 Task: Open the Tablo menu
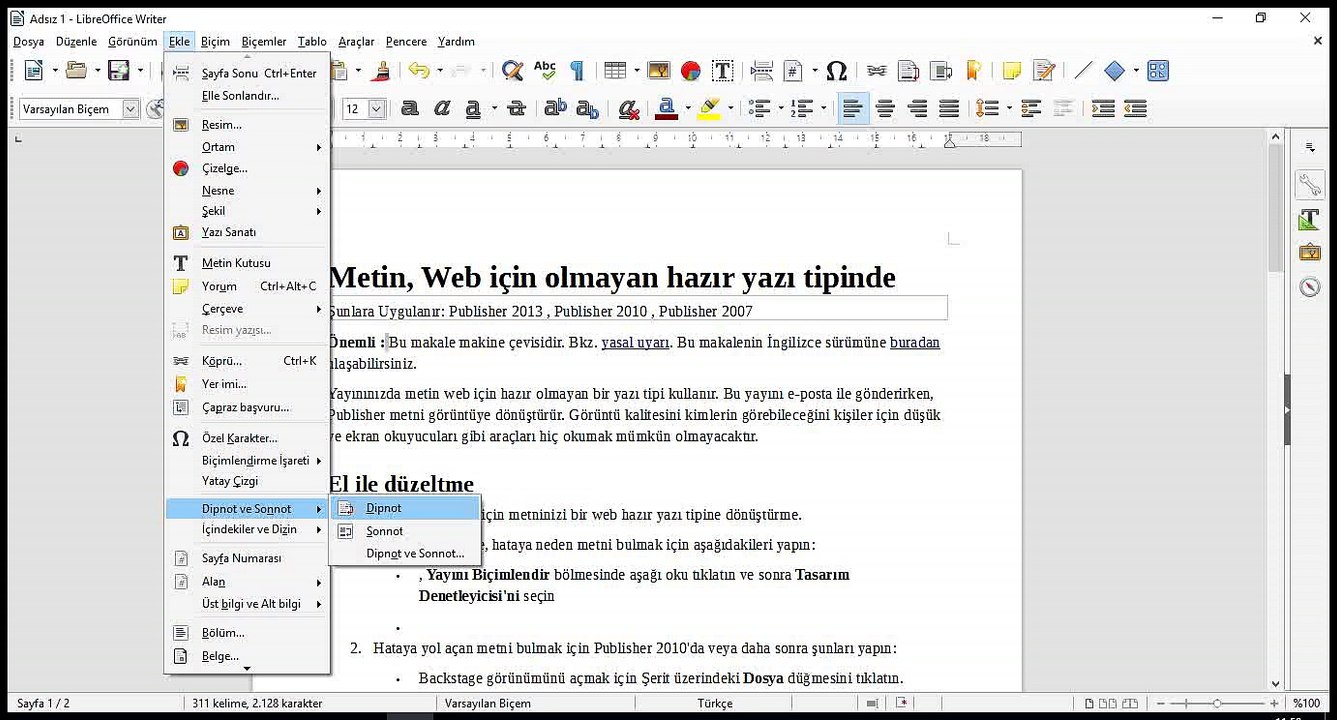312,41
